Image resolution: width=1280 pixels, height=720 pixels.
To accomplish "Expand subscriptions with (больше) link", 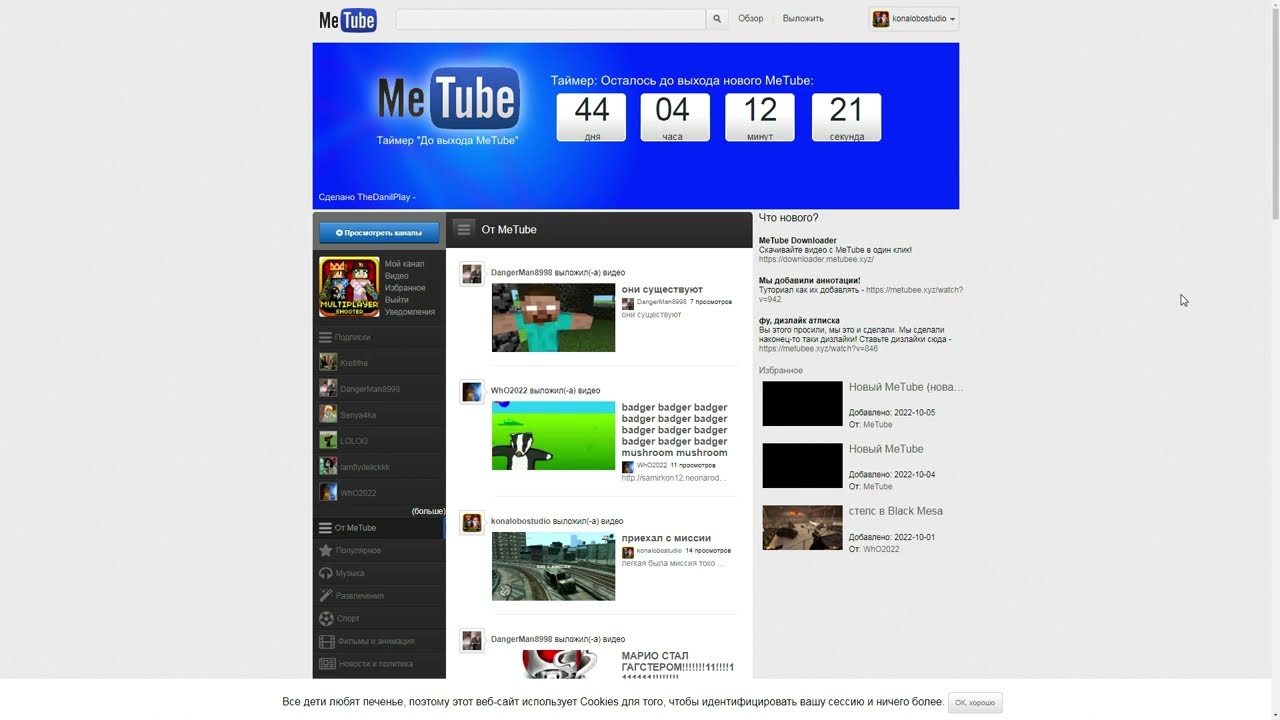I will (x=428, y=511).
